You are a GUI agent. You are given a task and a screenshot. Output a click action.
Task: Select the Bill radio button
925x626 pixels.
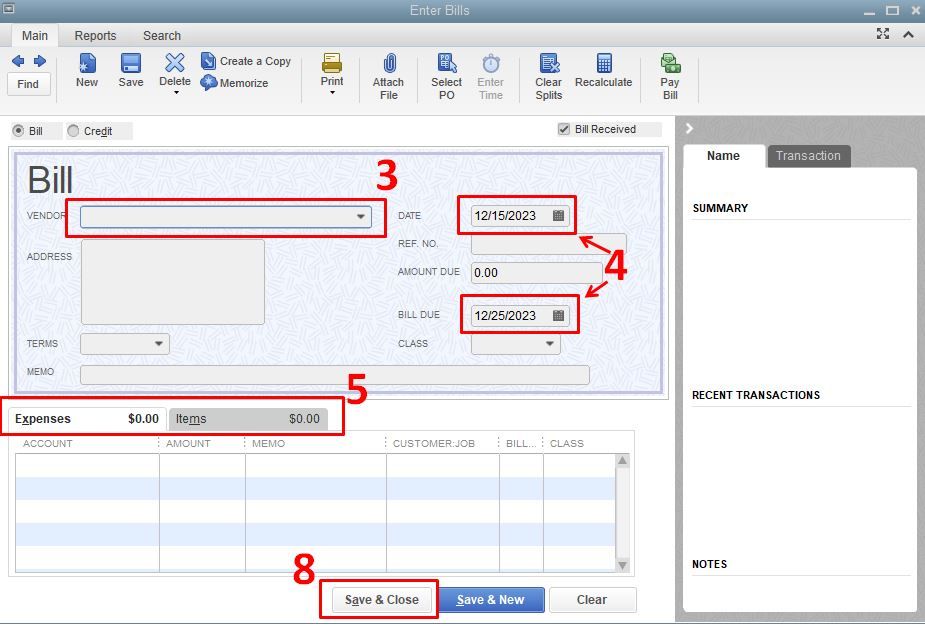click(x=18, y=130)
